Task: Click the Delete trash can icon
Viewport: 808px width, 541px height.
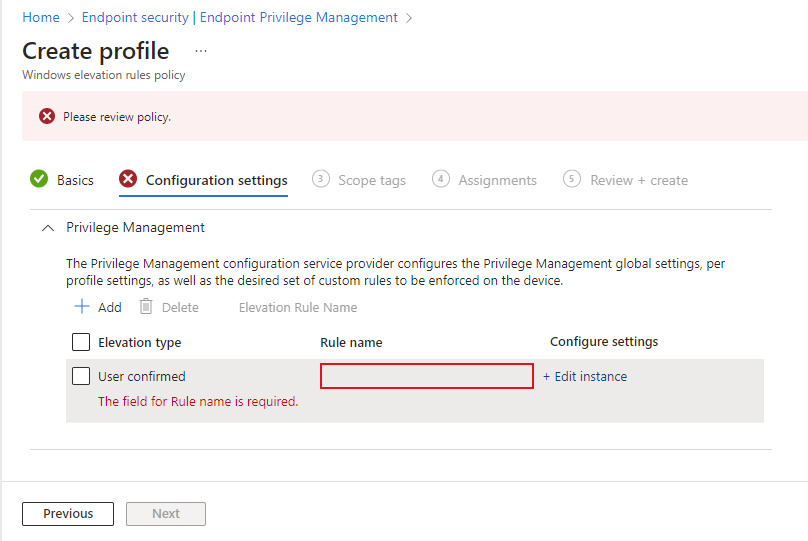Action: 146,307
